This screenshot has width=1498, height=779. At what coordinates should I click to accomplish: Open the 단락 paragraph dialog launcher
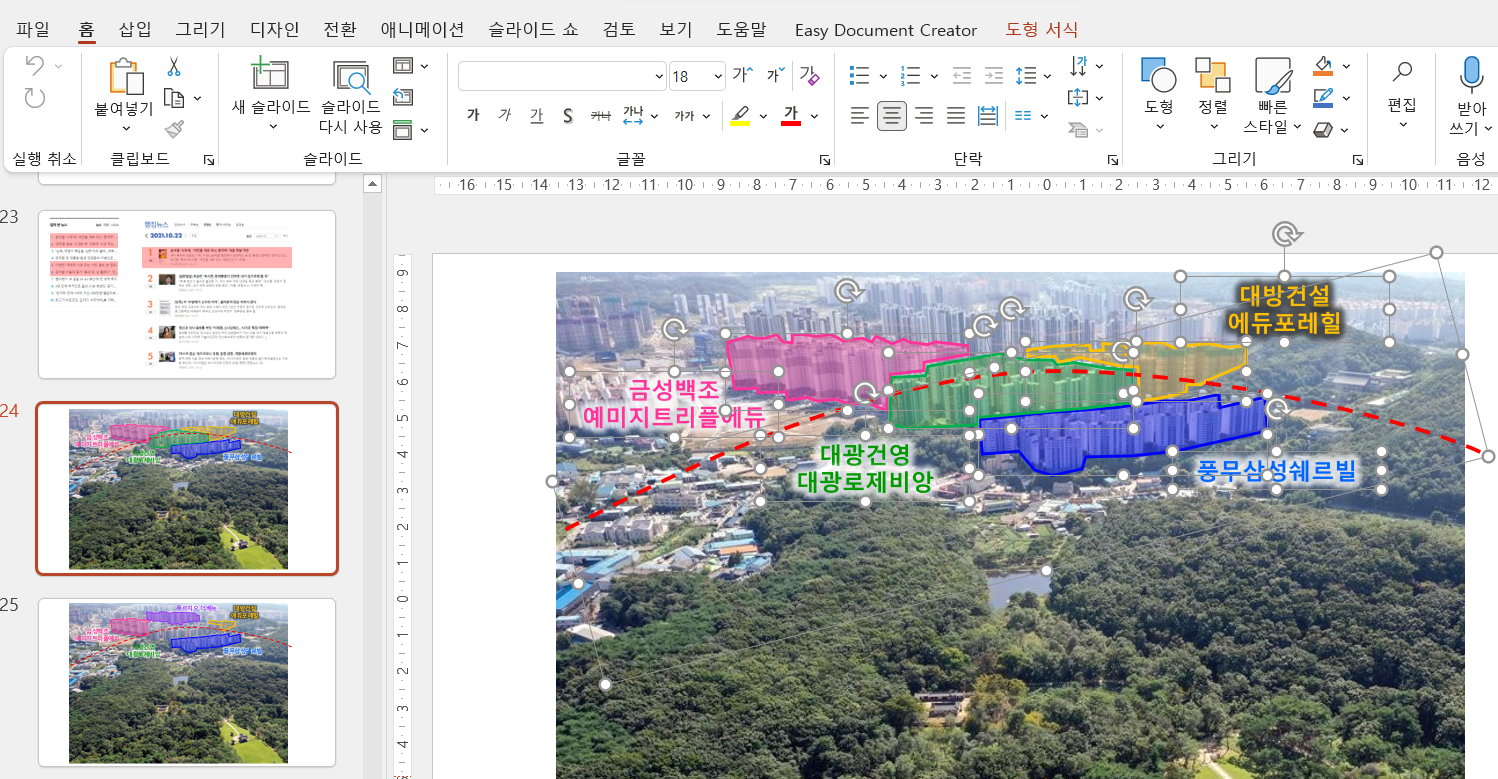(1112, 160)
